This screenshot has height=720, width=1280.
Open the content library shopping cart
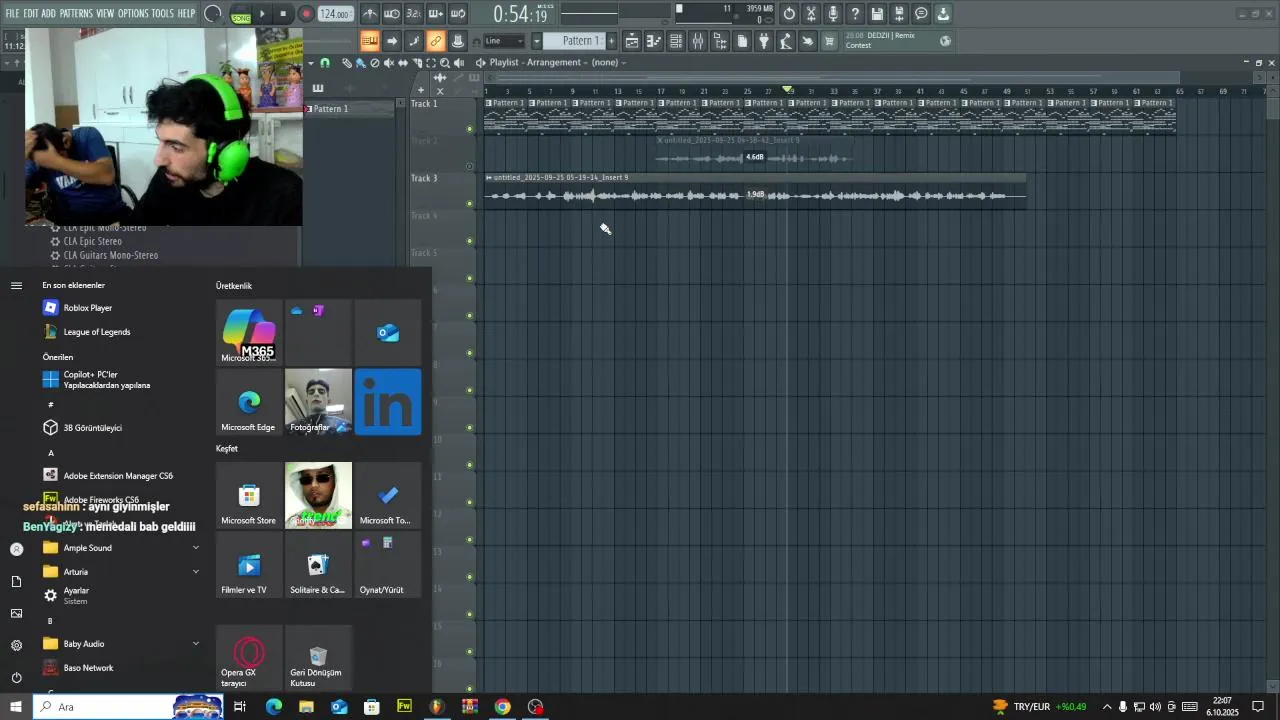(829, 41)
